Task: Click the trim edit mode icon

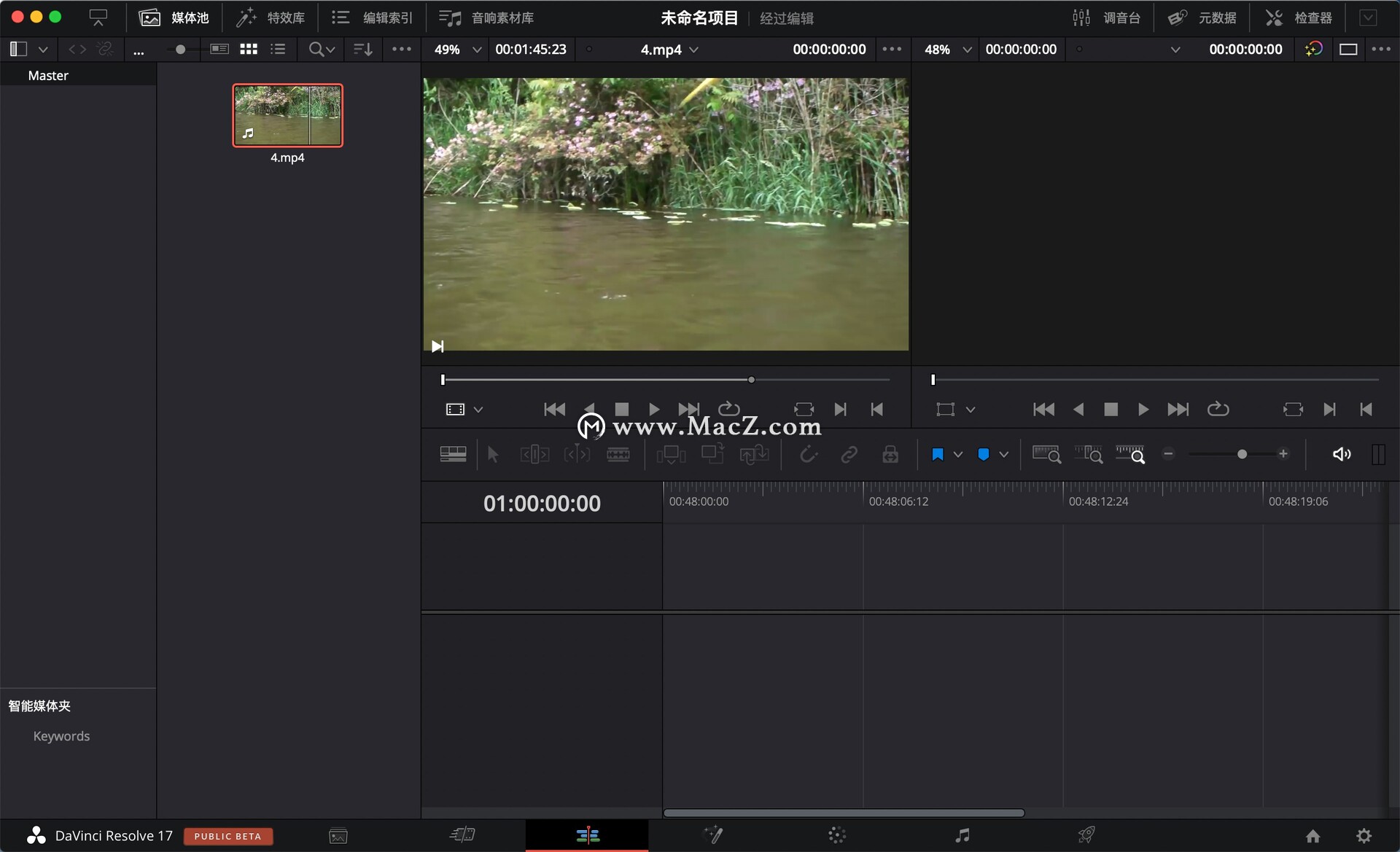Action: click(x=534, y=455)
